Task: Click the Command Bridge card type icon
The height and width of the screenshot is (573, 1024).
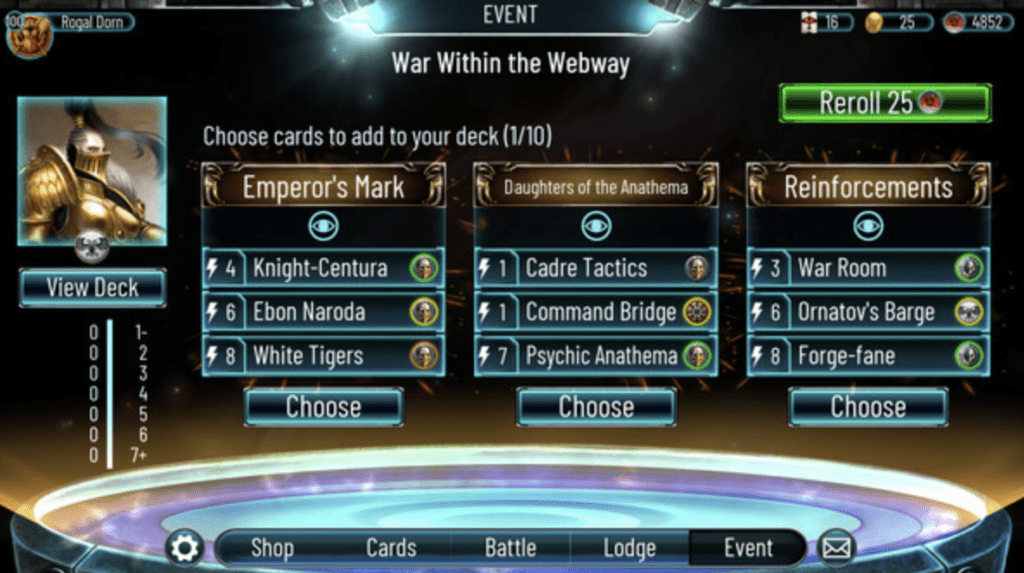Action: [x=696, y=312]
